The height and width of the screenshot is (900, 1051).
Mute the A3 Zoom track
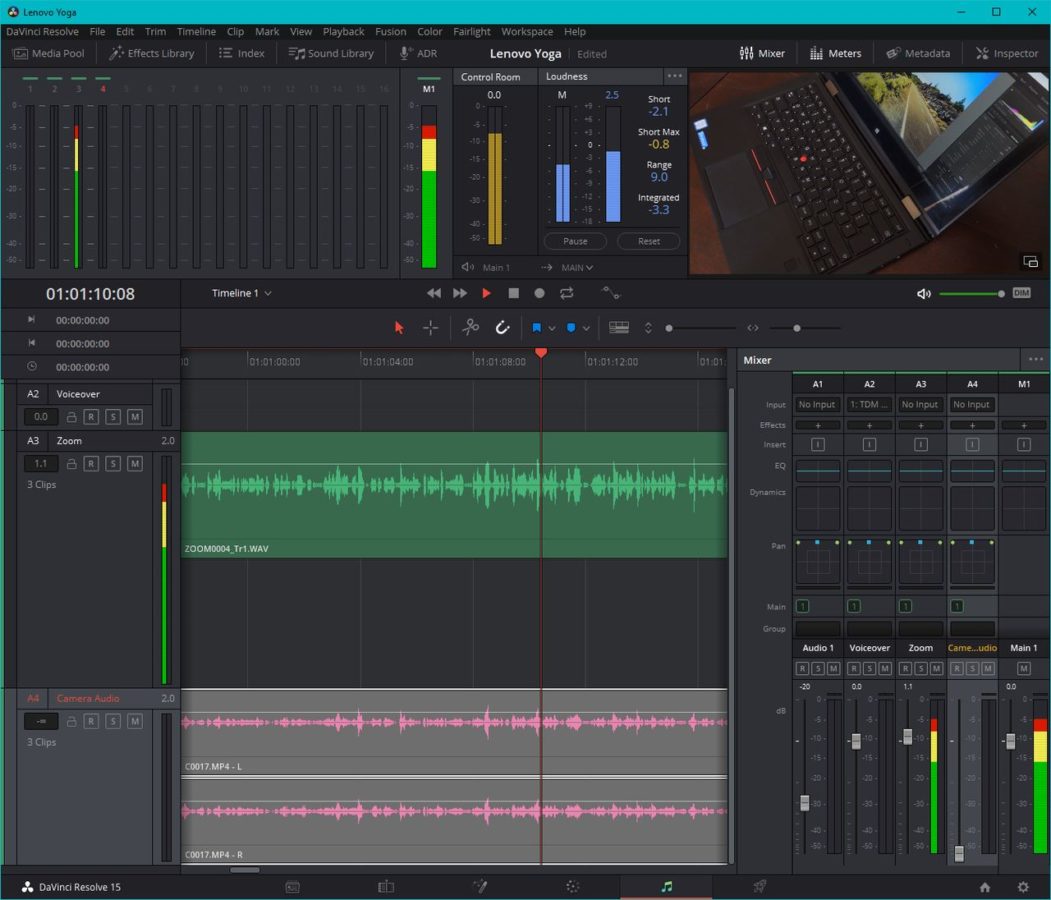pyautogui.click(x=134, y=464)
